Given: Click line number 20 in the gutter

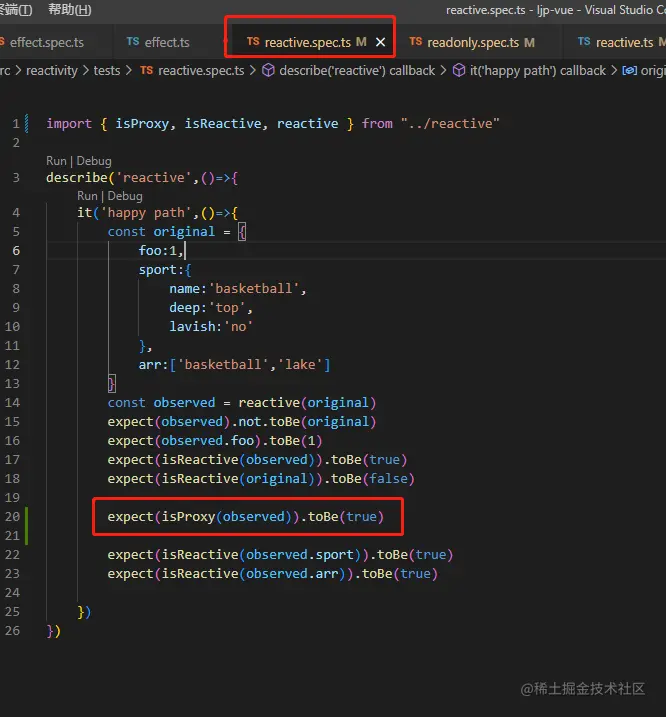Looking at the screenshot, I should click(x=12, y=517).
